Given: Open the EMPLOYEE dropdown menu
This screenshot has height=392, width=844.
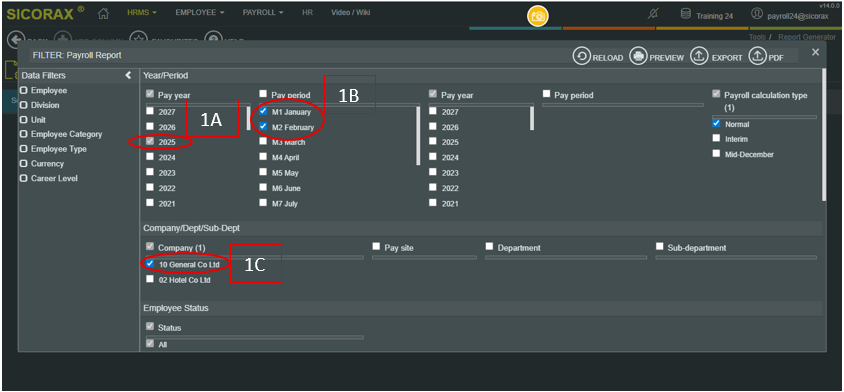Looking at the screenshot, I should click(x=200, y=12).
